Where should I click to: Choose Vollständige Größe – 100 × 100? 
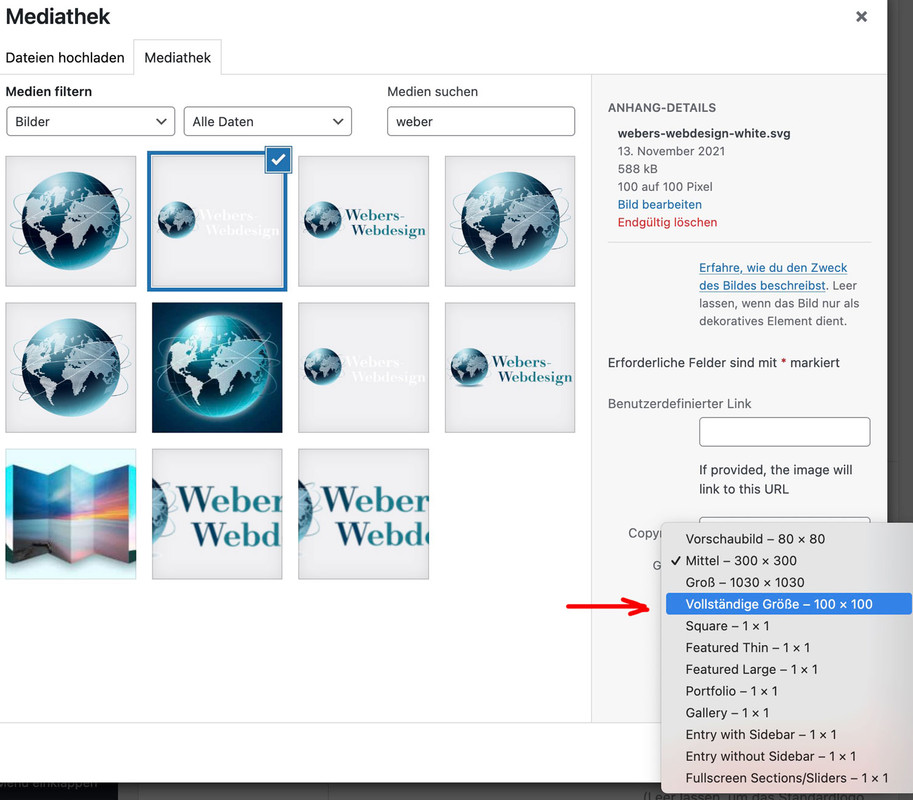(x=788, y=604)
